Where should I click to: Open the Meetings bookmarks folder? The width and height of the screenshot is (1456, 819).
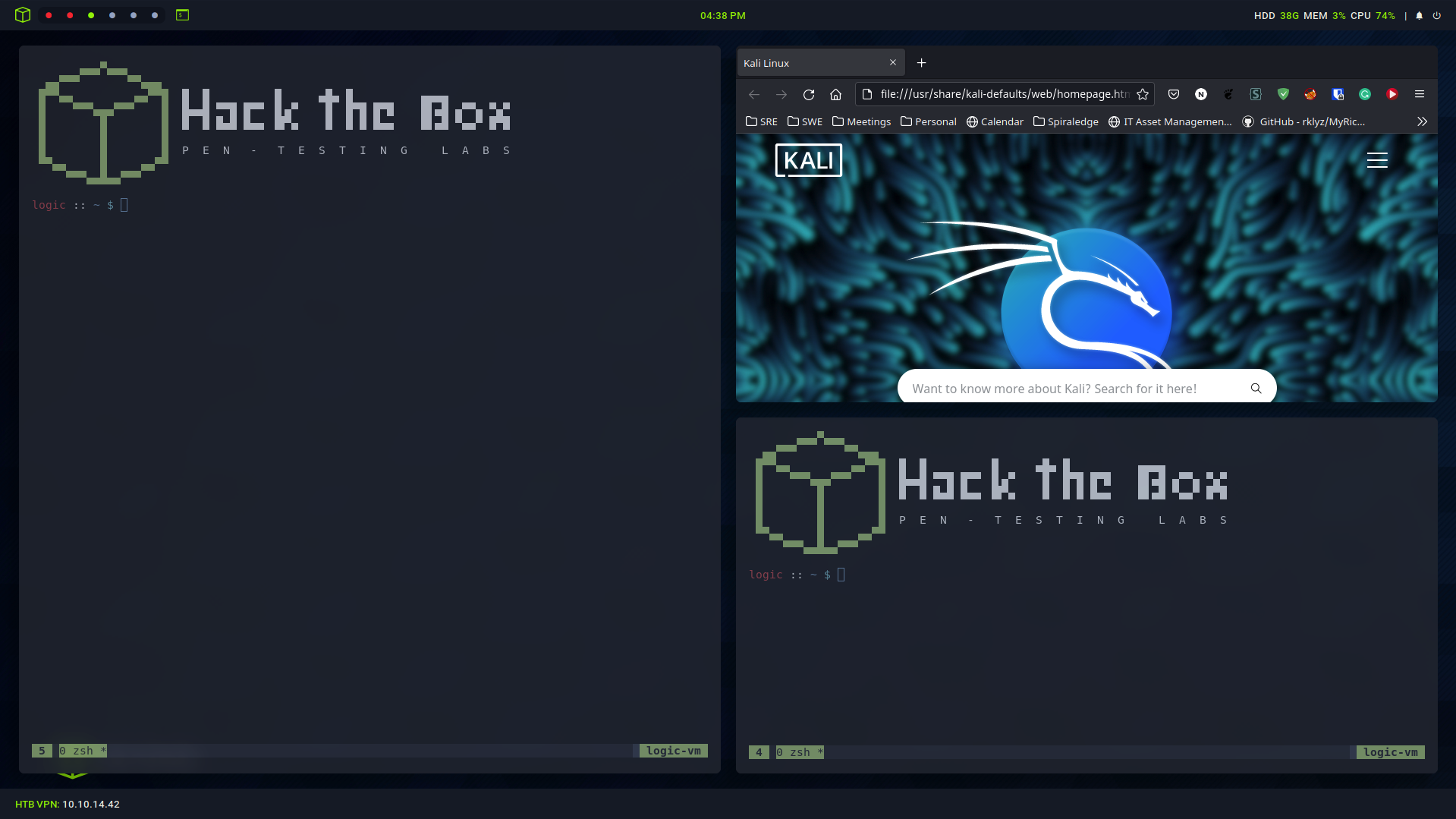coord(861,121)
